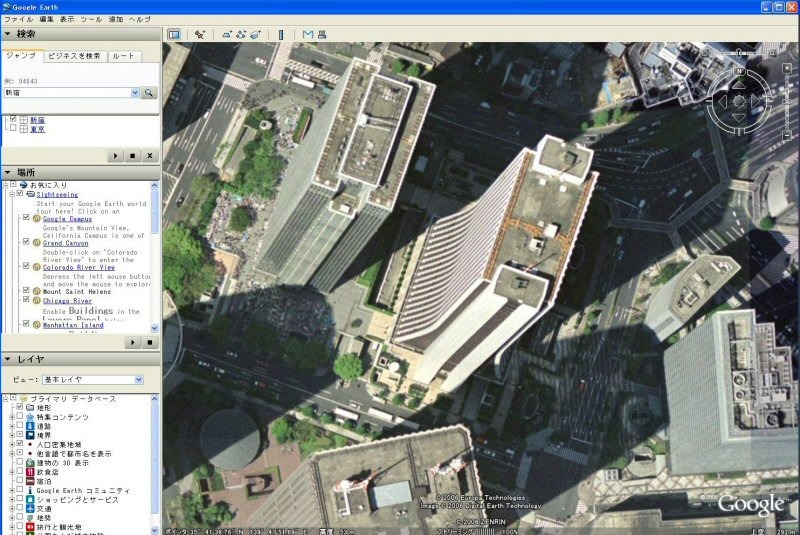
Task: Open the 表示 menu
Action: [67, 19]
